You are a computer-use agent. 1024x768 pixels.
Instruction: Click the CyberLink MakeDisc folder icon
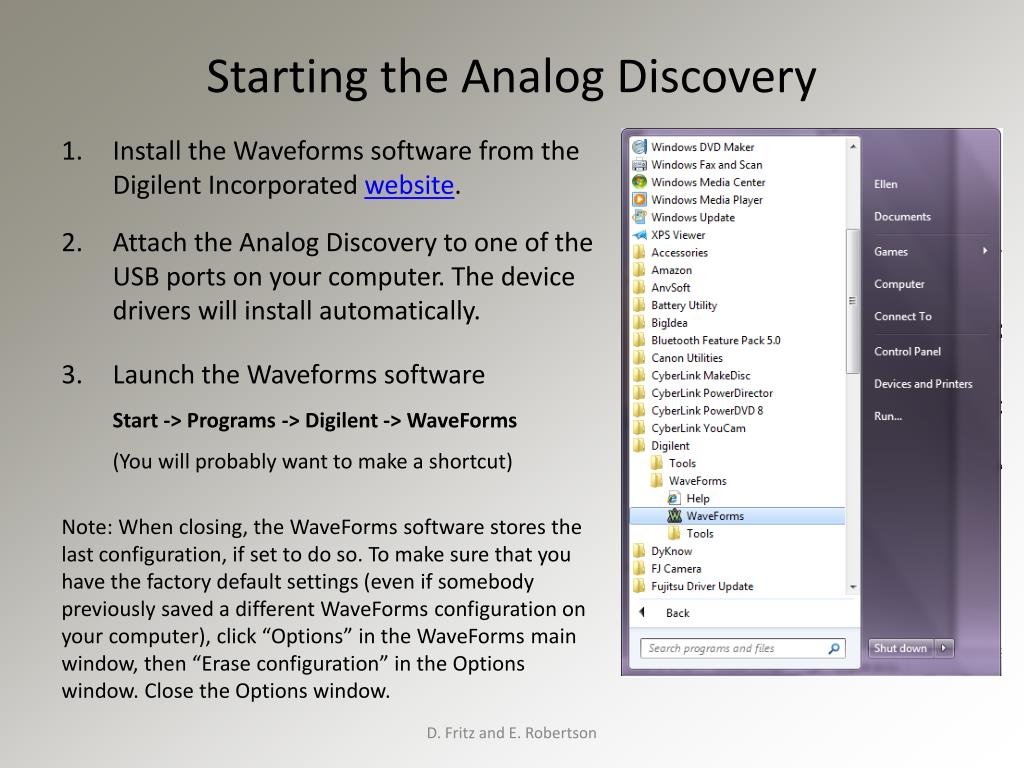[639, 376]
